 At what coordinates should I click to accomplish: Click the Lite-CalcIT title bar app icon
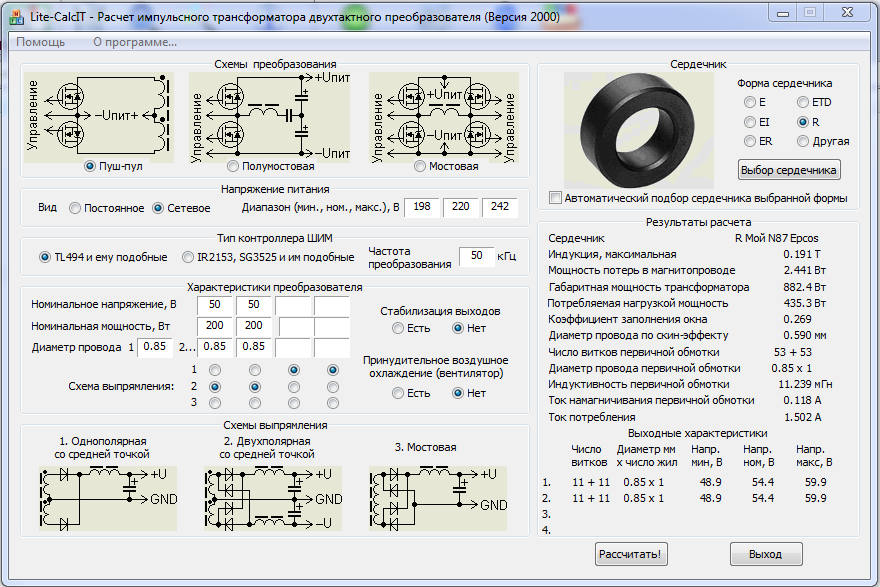17,17
